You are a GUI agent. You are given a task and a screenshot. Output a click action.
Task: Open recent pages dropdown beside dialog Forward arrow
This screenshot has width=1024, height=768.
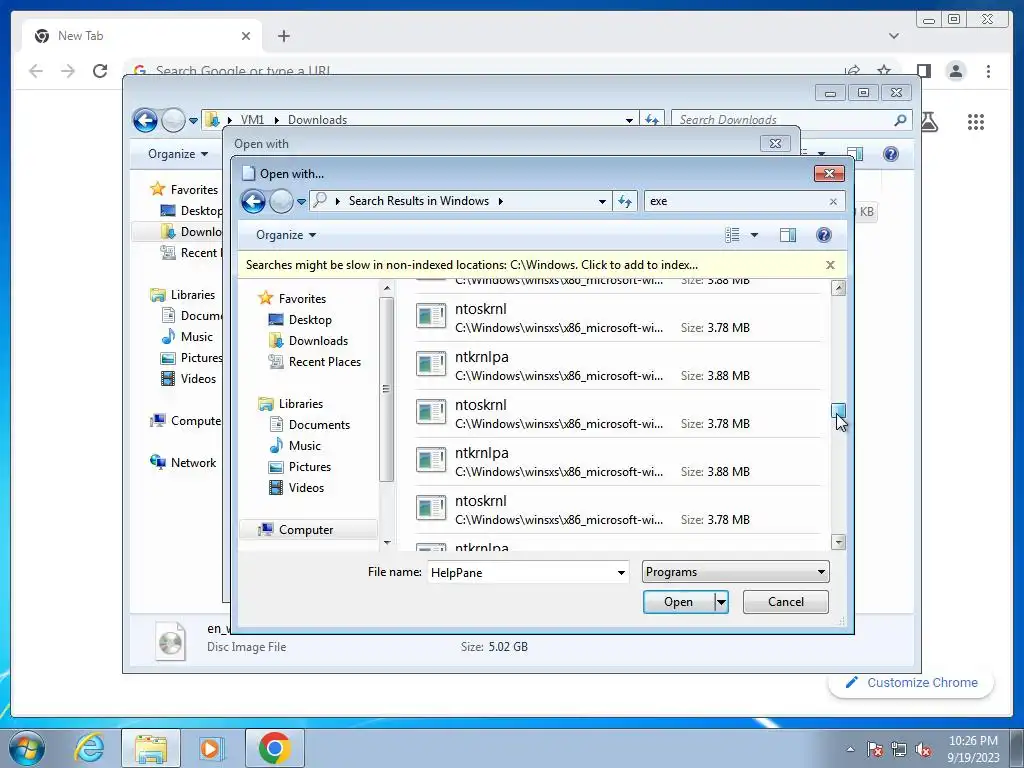[x=301, y=202]
